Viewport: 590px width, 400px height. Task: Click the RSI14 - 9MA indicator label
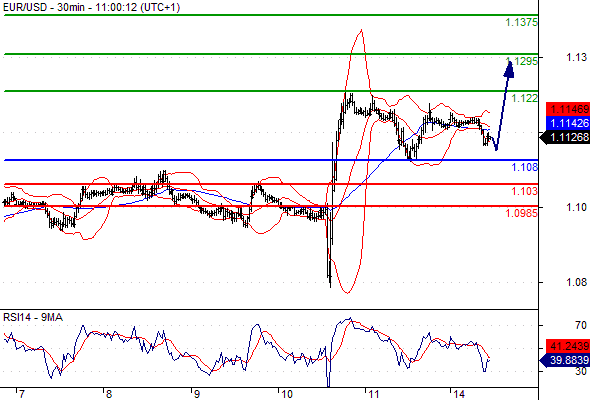pos(33,318)
